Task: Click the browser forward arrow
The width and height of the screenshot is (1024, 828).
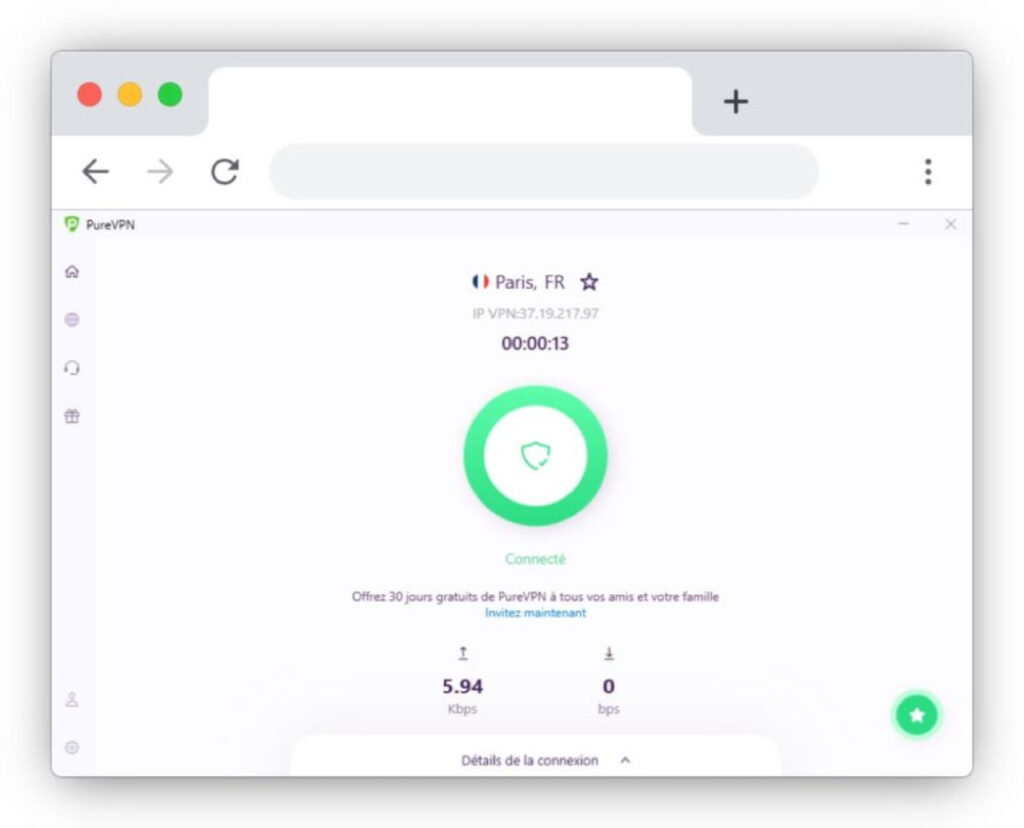Action: tap(160, 172)
